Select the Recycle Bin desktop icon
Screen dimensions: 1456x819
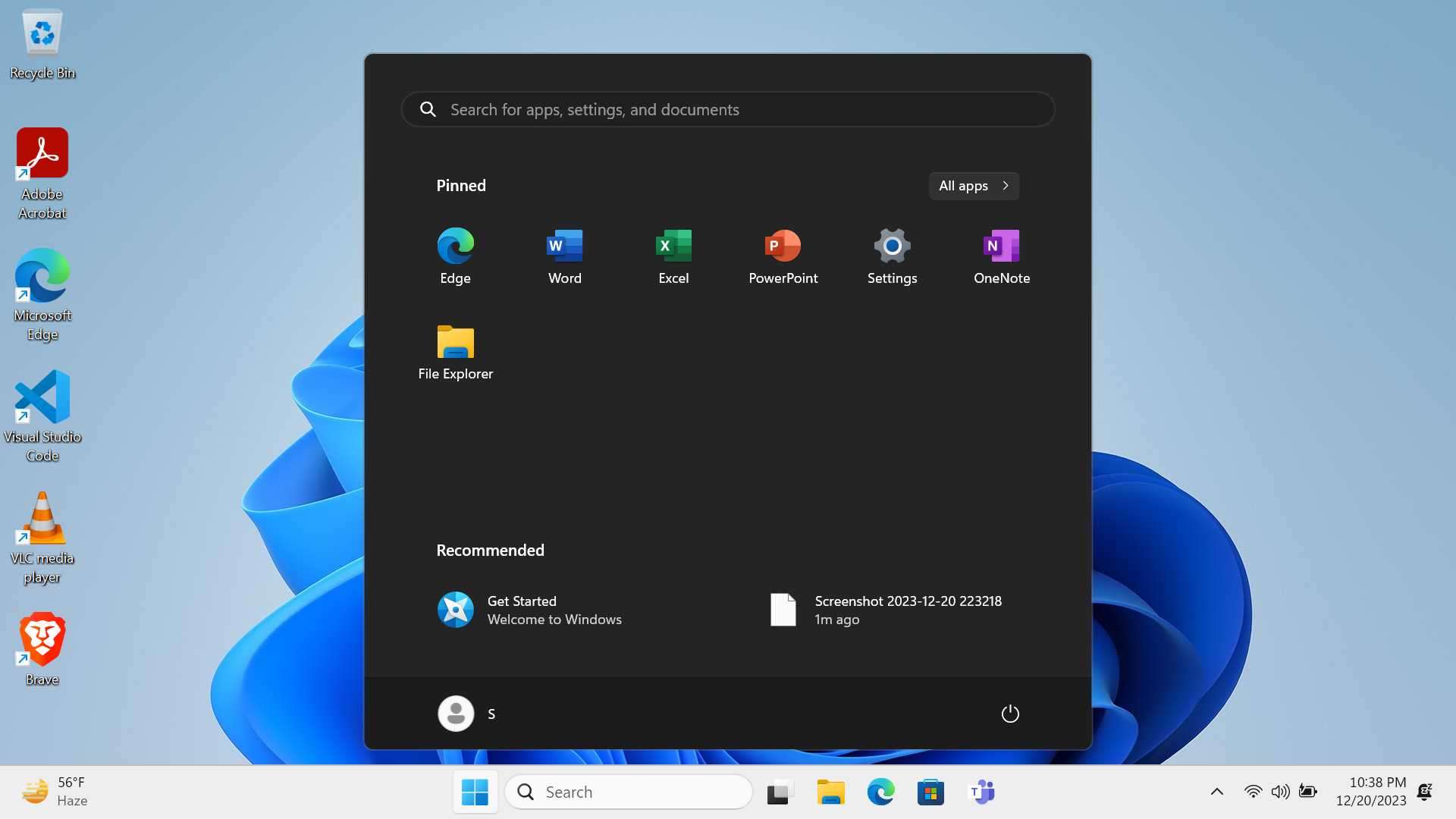pos(42,45)
